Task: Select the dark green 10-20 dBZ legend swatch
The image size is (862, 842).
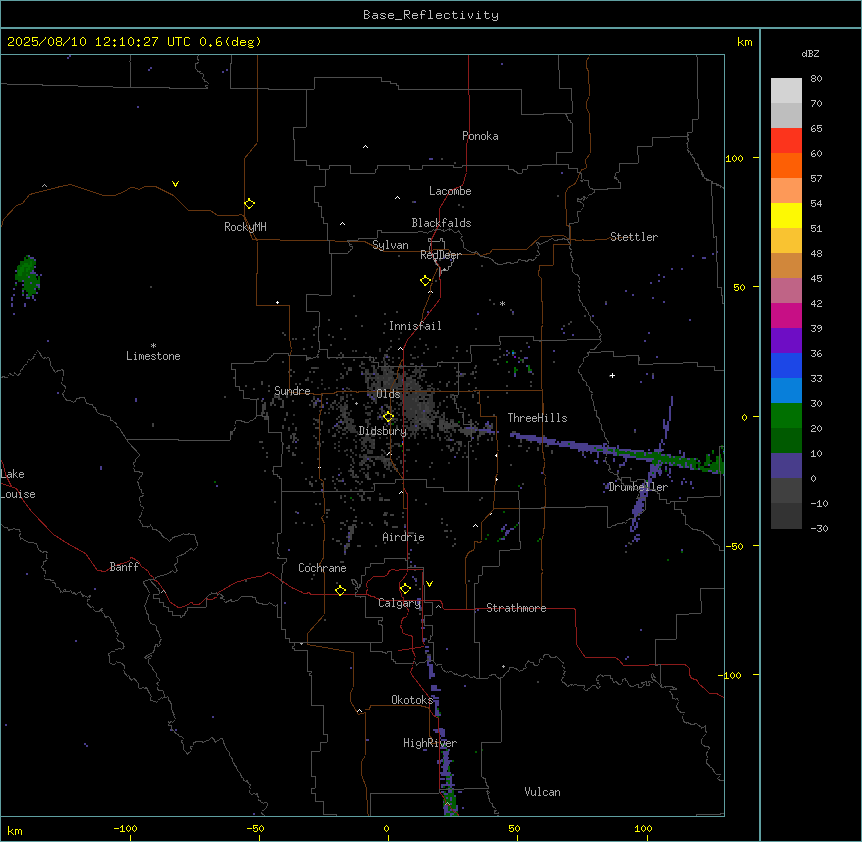Action: click(x=786, y=441)
